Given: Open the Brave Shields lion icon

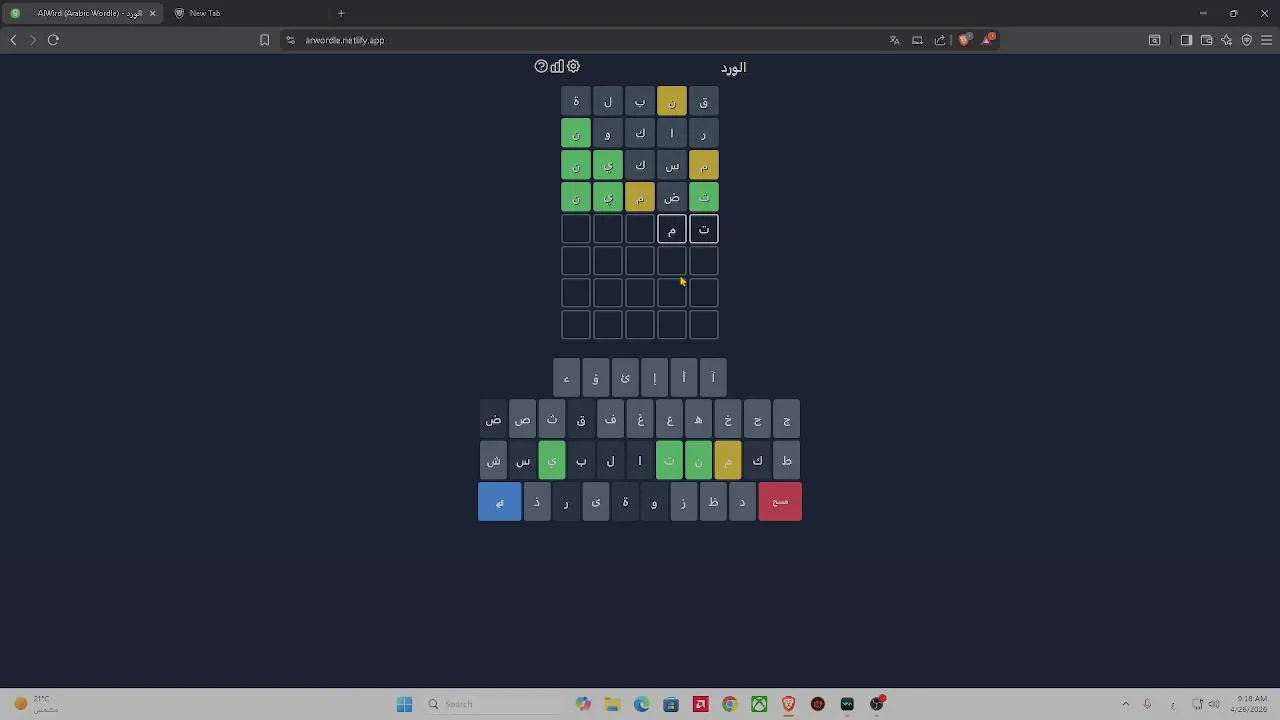Looking at the screenshot, I should pyautogui.click(x=964, y=40).
